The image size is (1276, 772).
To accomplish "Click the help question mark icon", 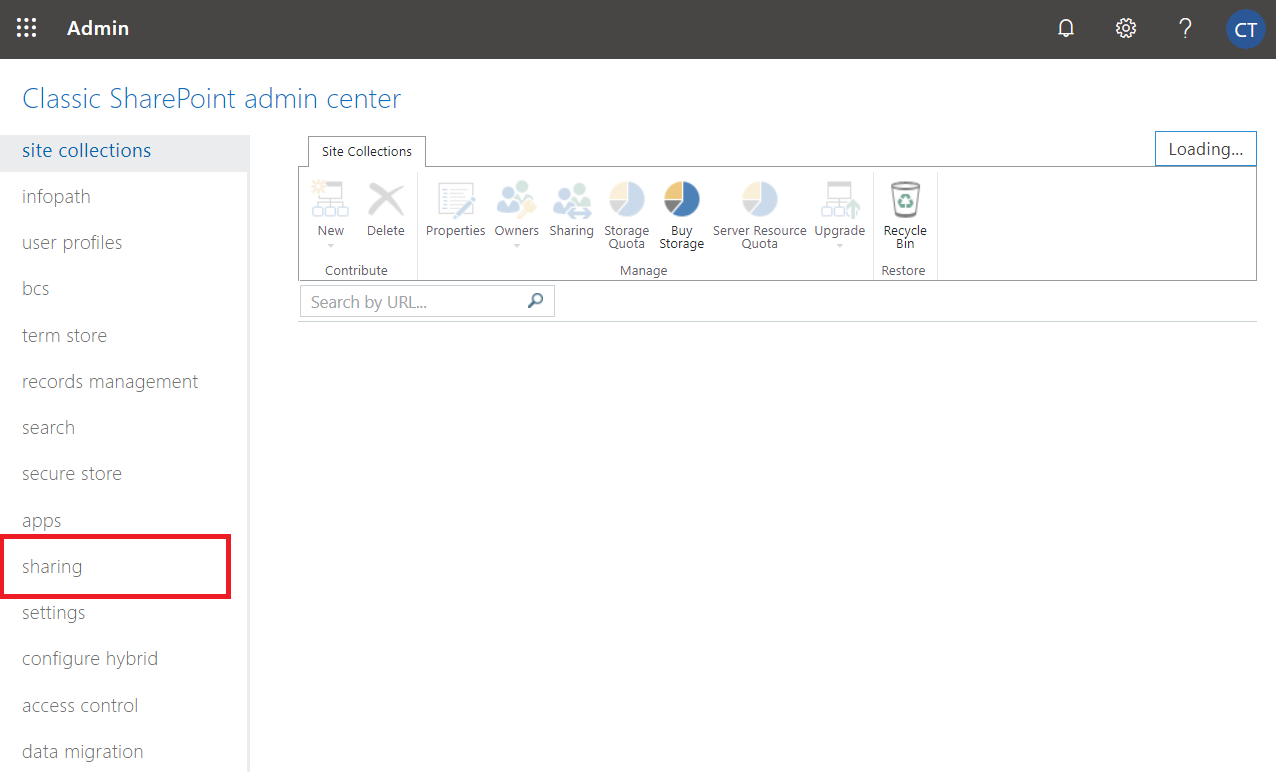I will point(1185,28).
